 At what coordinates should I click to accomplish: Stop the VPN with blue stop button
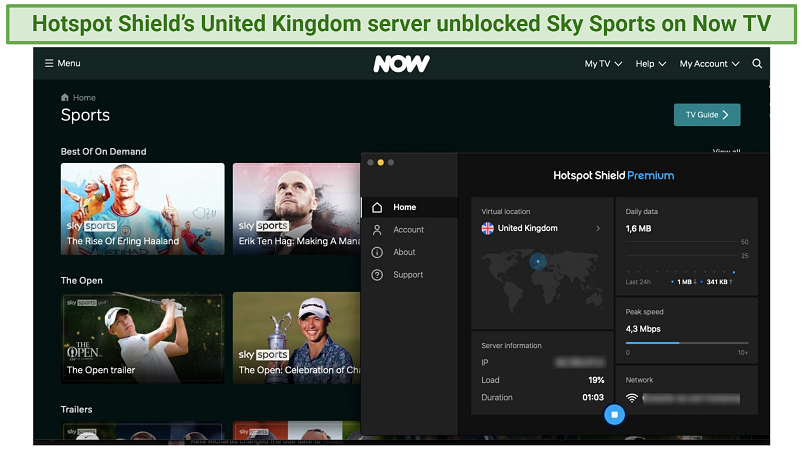tap(614, 414)
